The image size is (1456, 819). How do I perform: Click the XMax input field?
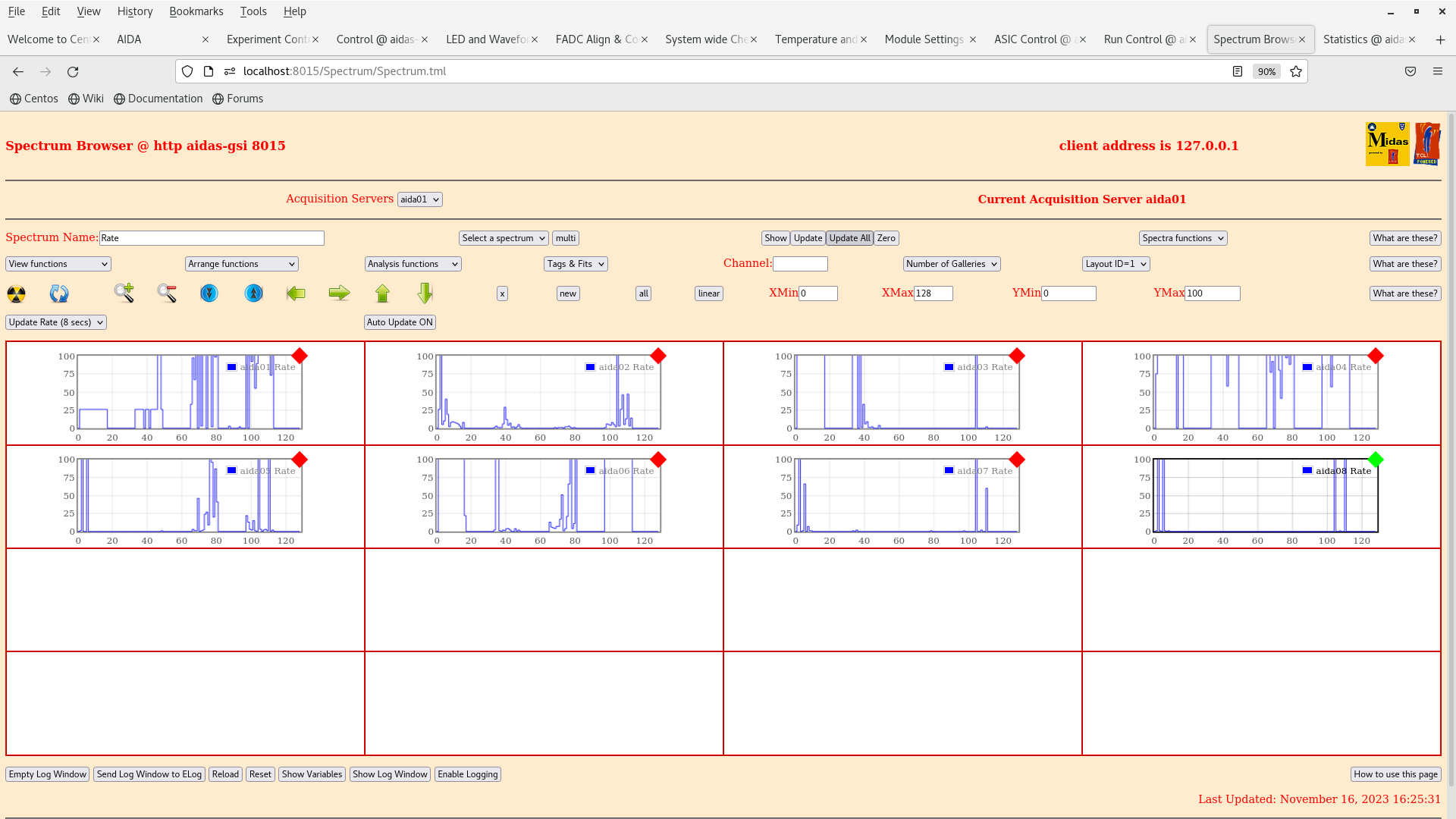(x=933, y=293)
